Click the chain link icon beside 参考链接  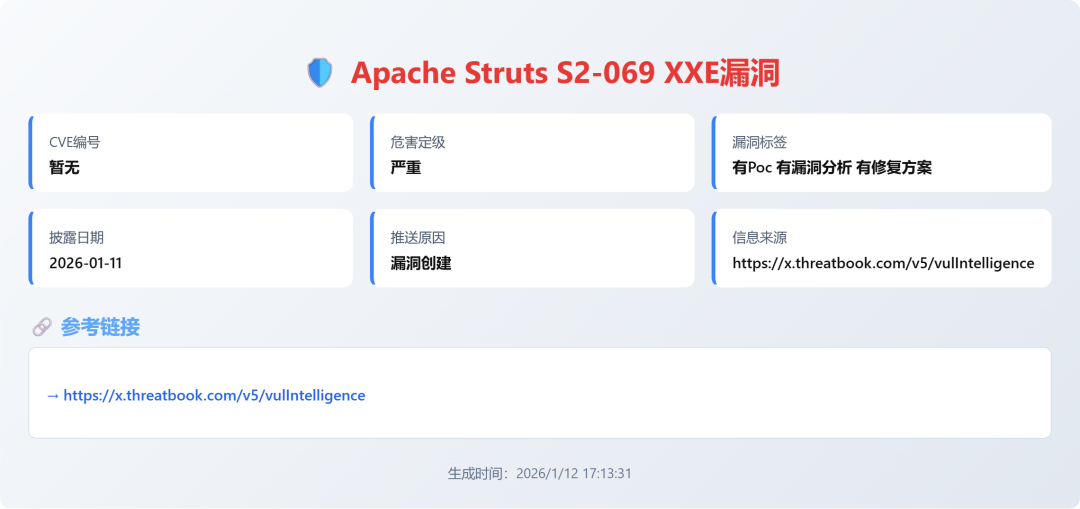pyautogui.click(x=42, y=327)
